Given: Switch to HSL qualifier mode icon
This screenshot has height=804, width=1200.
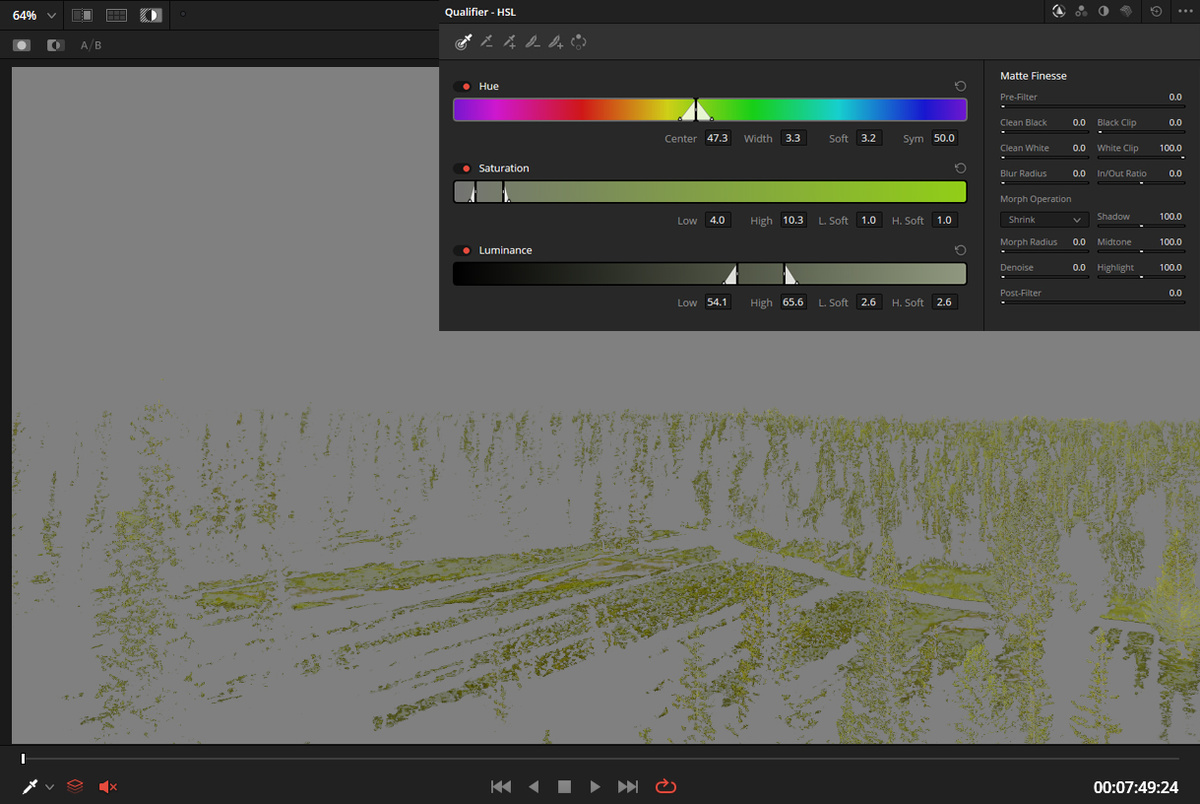Looking at the screenshot, I should coord(1059,11).
